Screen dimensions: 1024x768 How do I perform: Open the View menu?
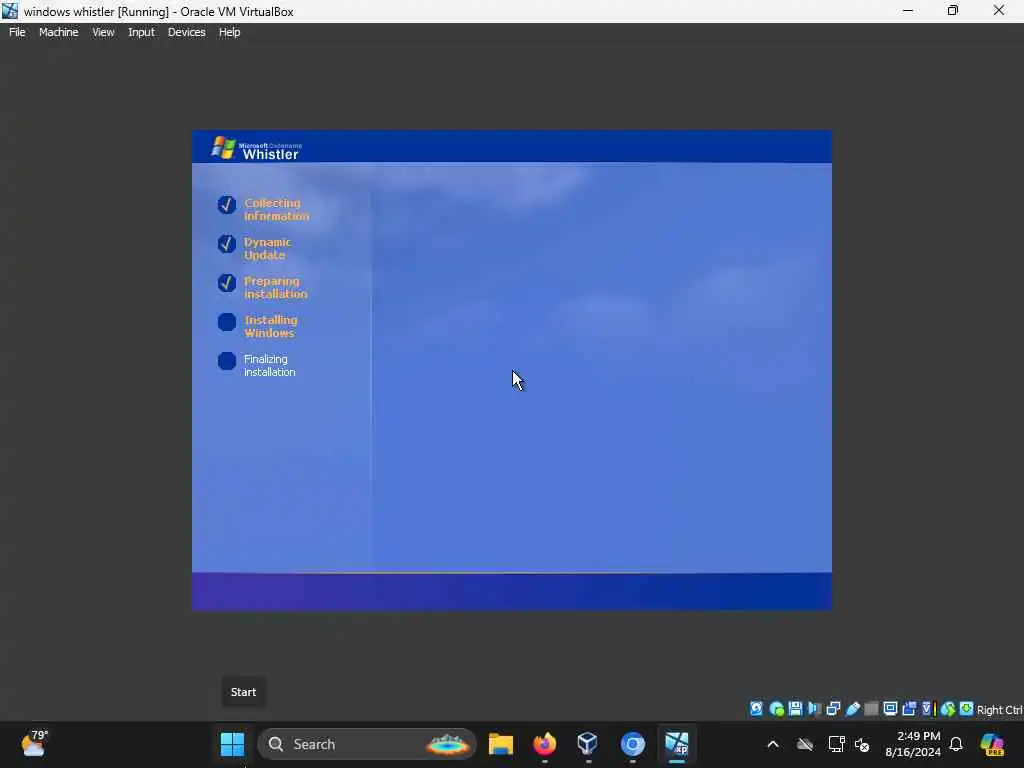pos(103,32)
